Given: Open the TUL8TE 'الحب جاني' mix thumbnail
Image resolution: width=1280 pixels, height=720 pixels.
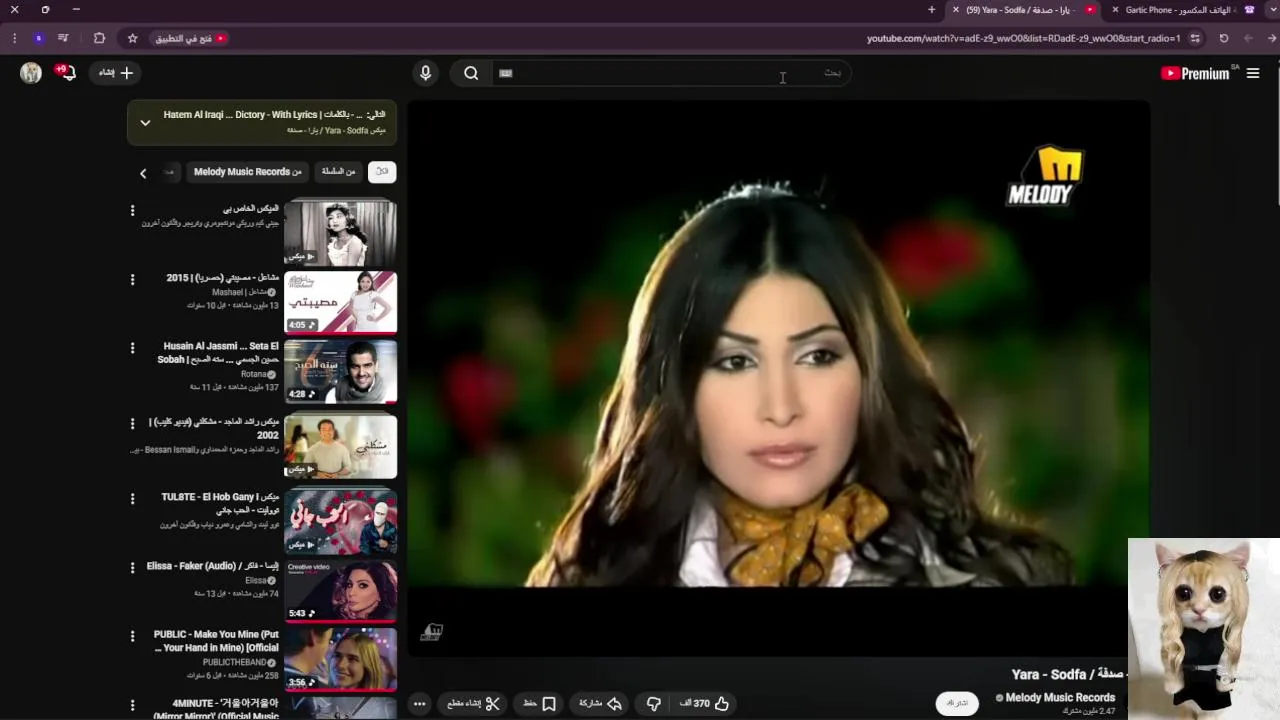Looking at the screenshot, I should pyautogui.click(x=340, y=521).
